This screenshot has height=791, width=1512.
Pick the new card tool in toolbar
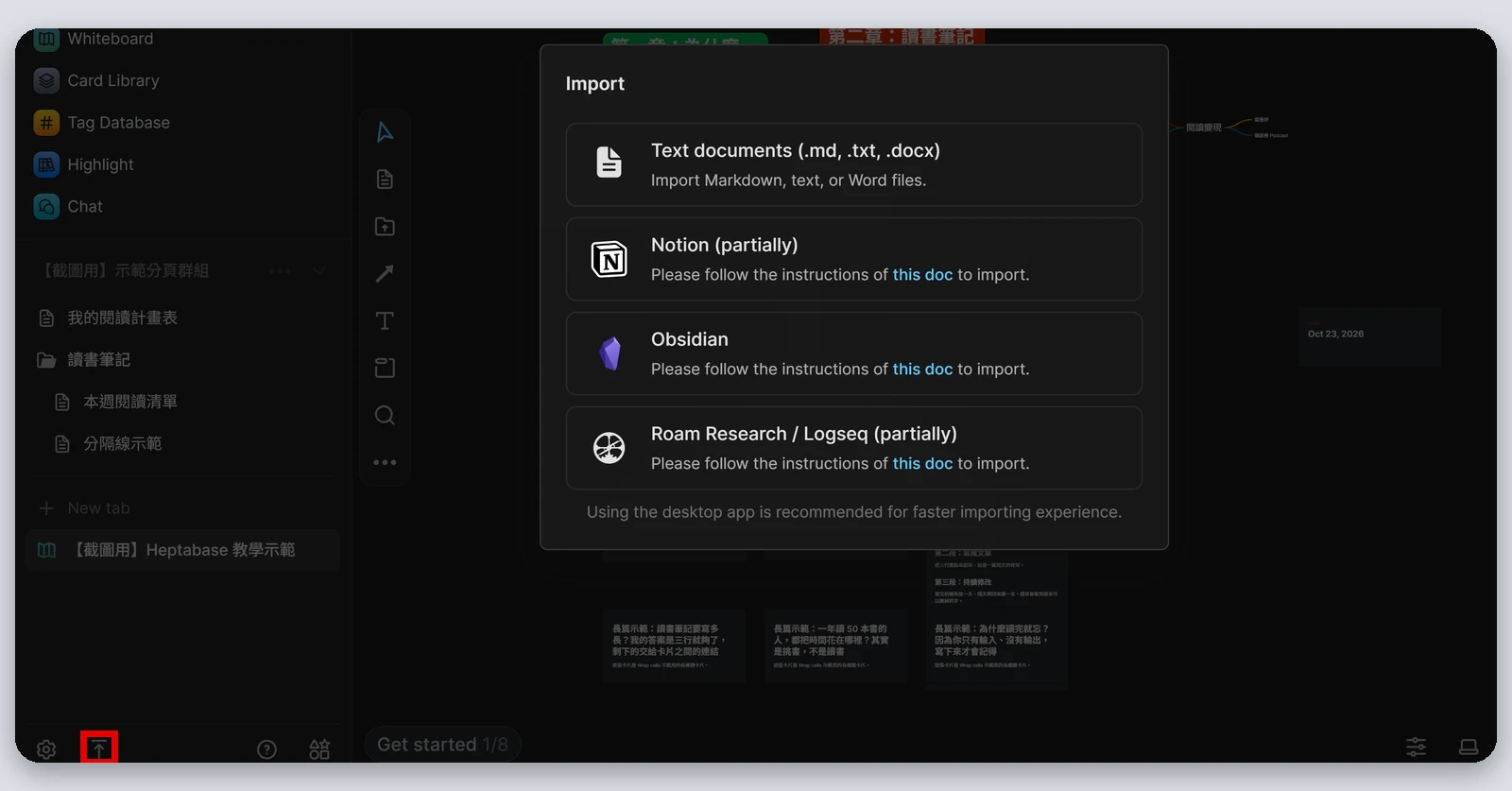(385, 180)
